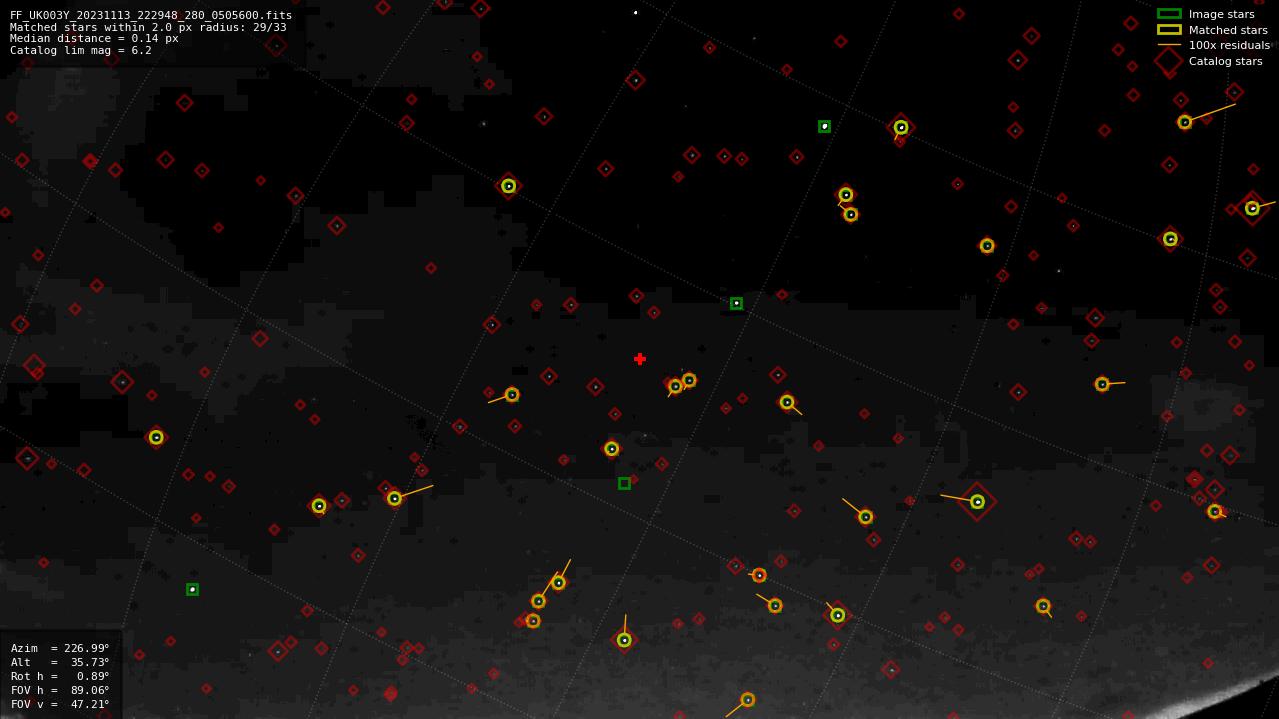Click the 'Rot h = 0.89°' readout

coord(60,676)
